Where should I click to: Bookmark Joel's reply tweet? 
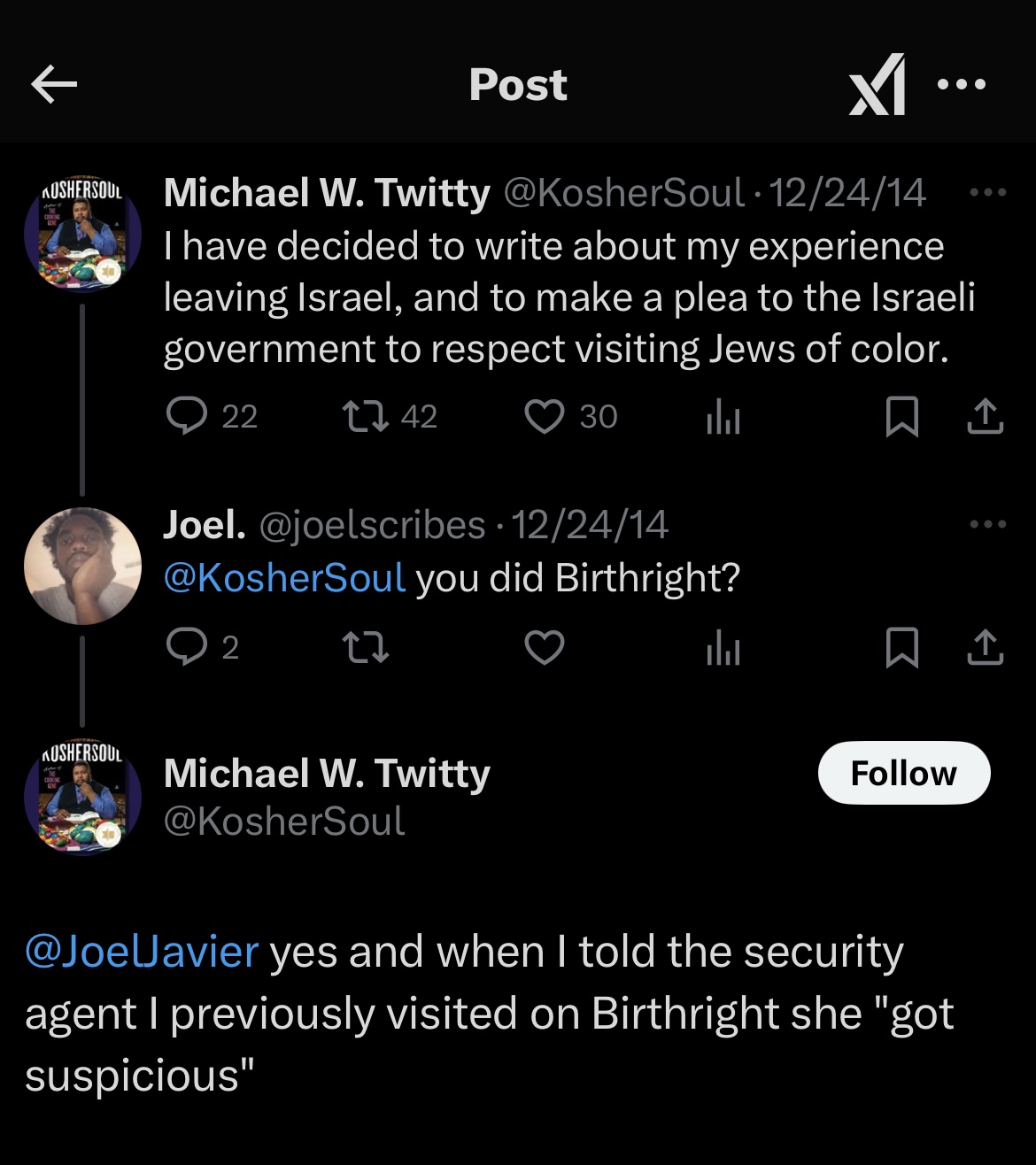[901, 648]
